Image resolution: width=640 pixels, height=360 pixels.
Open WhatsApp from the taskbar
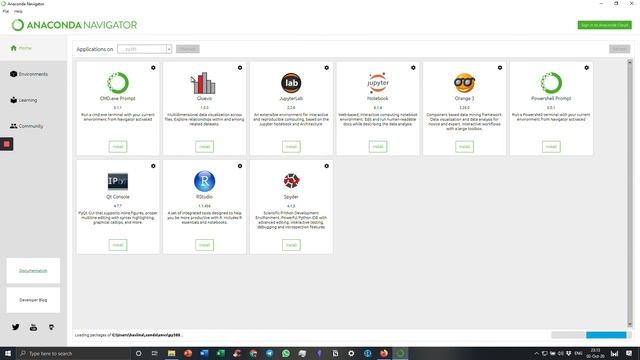(x=286, y=353)
